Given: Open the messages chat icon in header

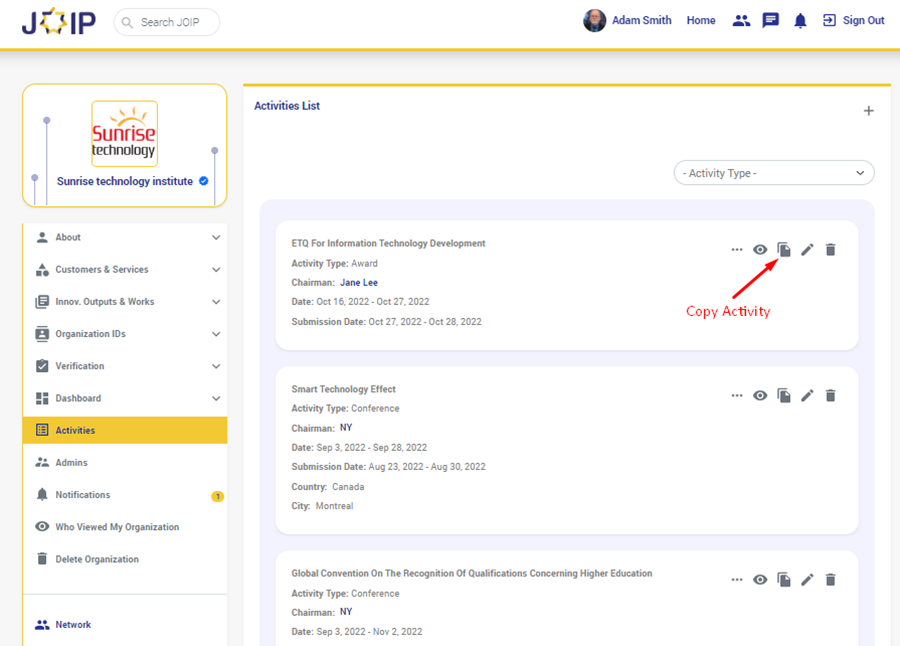Looking at the screenshot, I should tap(770, 21).
